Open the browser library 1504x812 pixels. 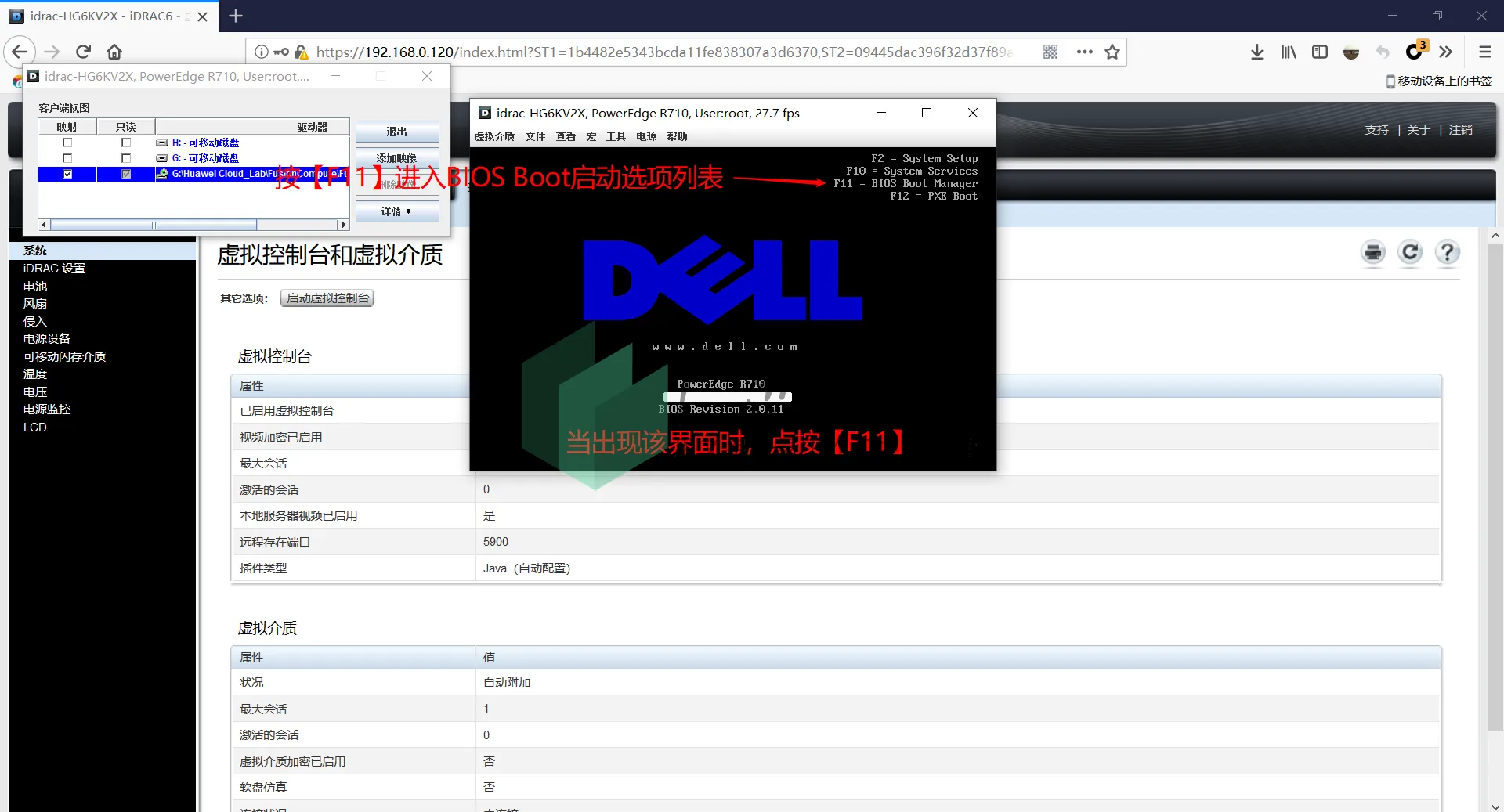[x=1289, y=52]
